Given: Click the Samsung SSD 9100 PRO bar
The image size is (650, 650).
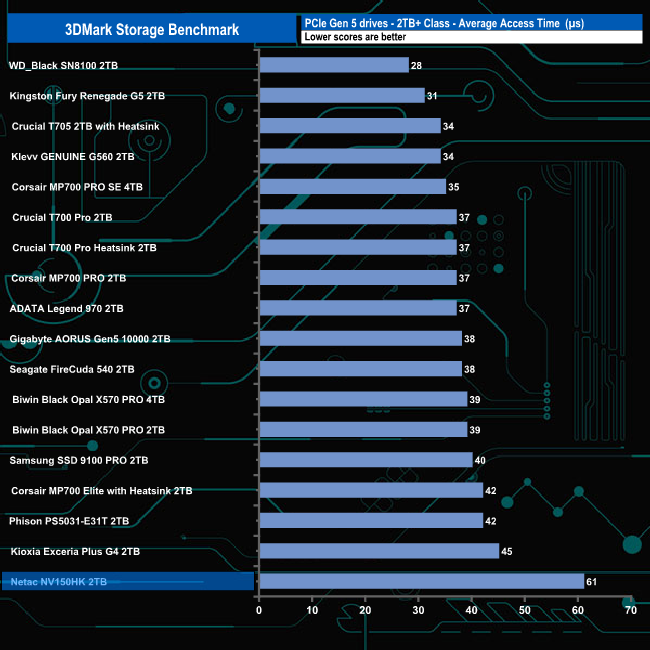Looking at the screenshot, I should [x=366, y=460].
